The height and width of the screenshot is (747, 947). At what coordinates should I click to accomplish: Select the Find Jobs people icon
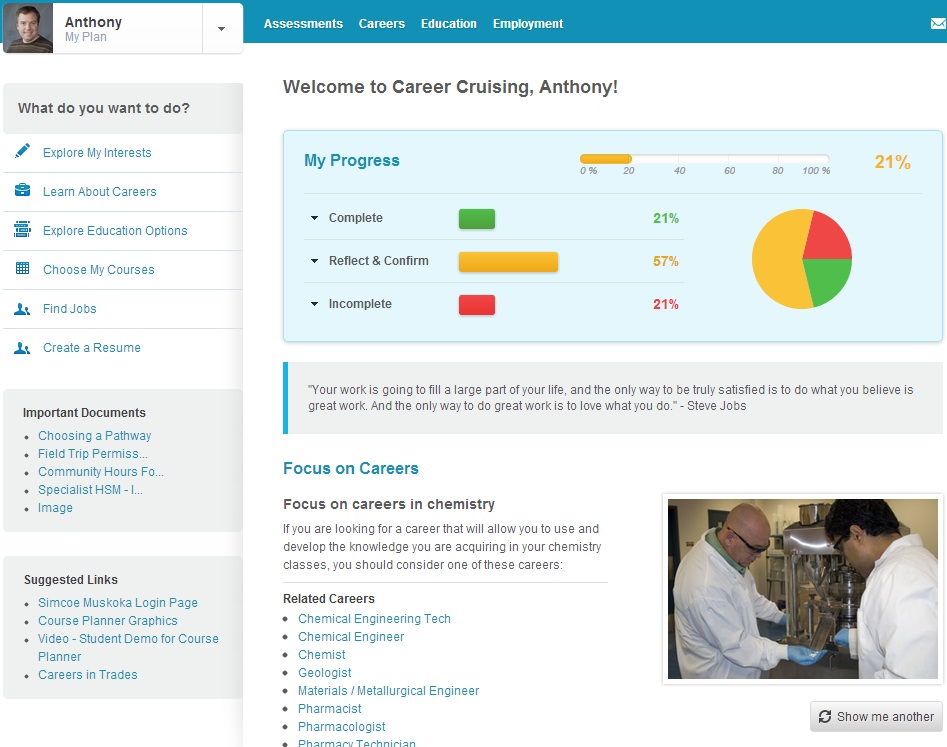(23, 308)
